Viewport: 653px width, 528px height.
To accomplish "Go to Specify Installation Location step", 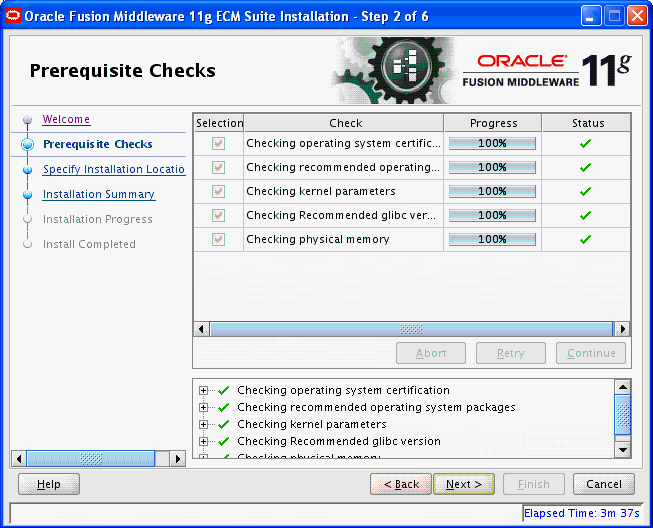I will [114, 169].
